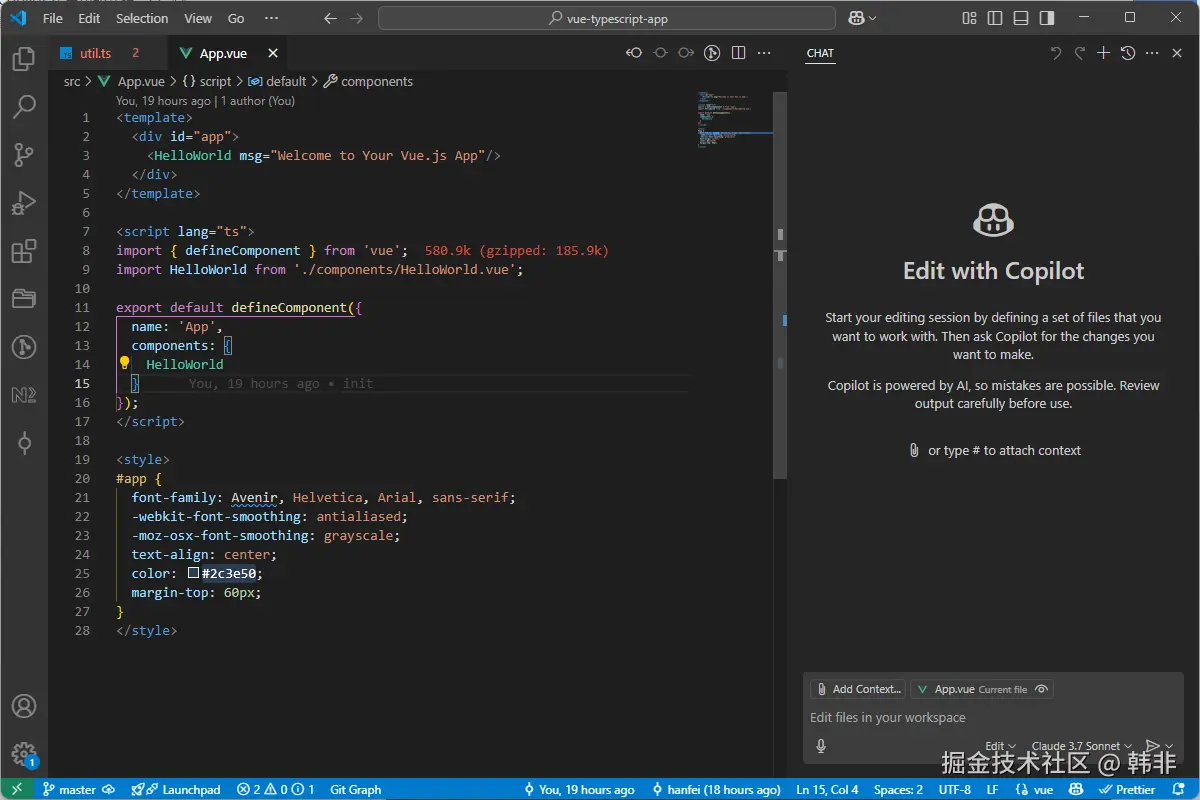Switch to the util.ts tab
The image size is (1200, 800).
(95, 53)
